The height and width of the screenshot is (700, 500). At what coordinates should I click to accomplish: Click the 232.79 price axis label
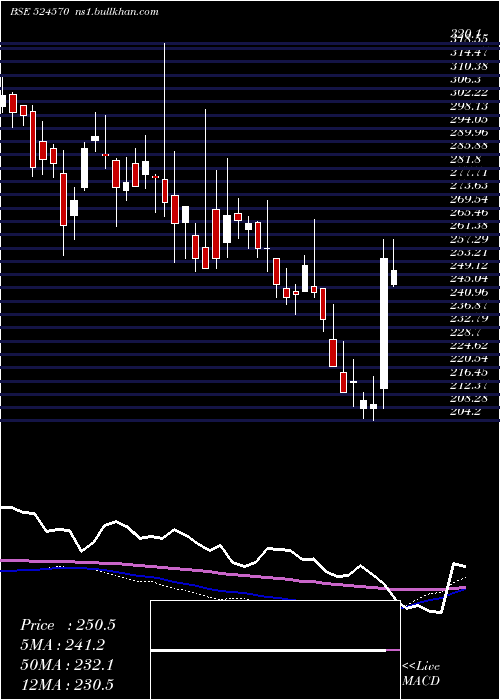[468, 319]
